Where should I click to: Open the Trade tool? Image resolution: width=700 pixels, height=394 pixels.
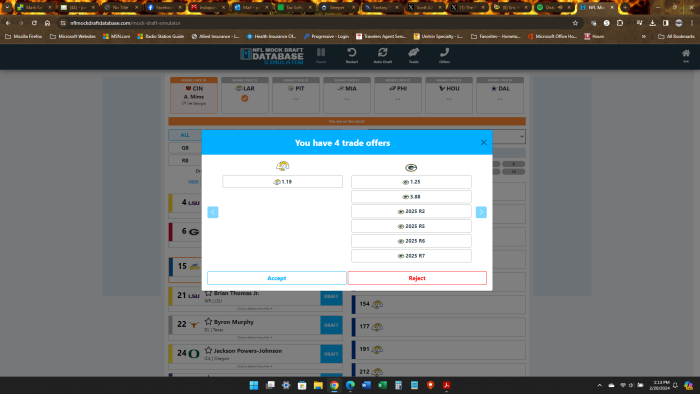(413, 56)
